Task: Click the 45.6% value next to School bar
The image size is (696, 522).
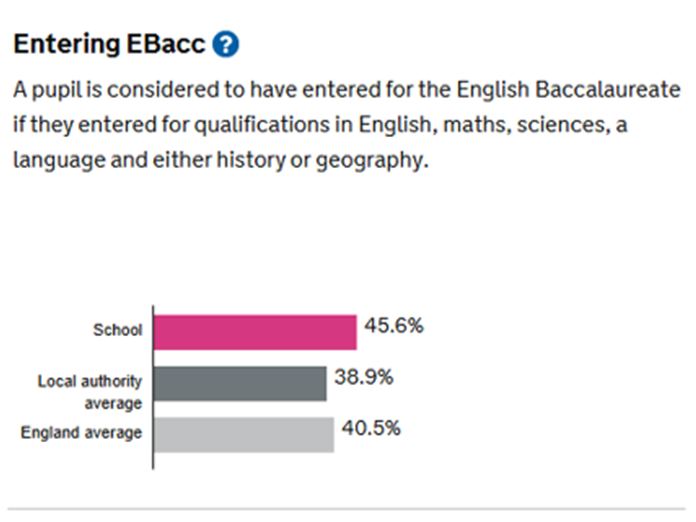Action: 392,327
